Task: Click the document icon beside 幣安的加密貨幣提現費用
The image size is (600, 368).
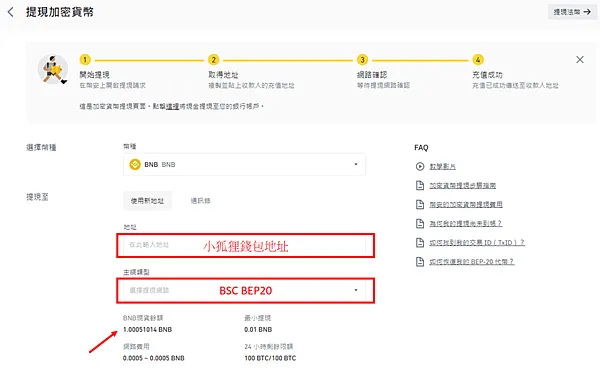Action: 420,205
